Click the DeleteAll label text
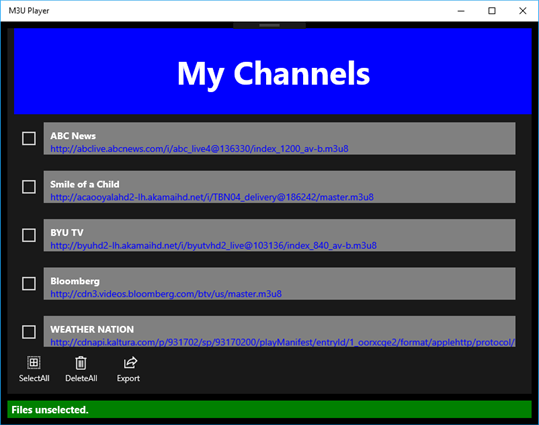This screenshot has width=539, height=425. [x=81, y=378]
